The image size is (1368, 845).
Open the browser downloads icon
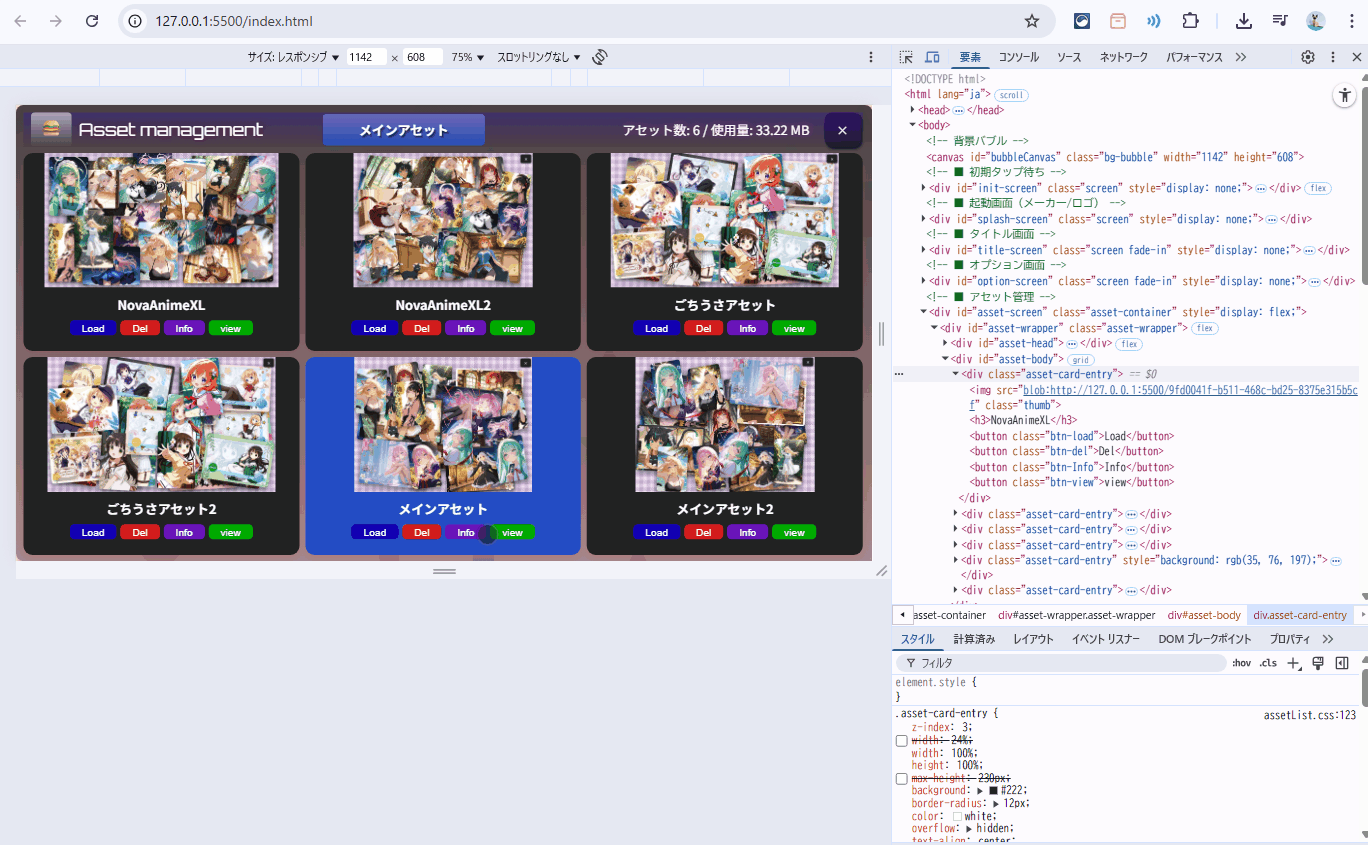pos(1244,21)
